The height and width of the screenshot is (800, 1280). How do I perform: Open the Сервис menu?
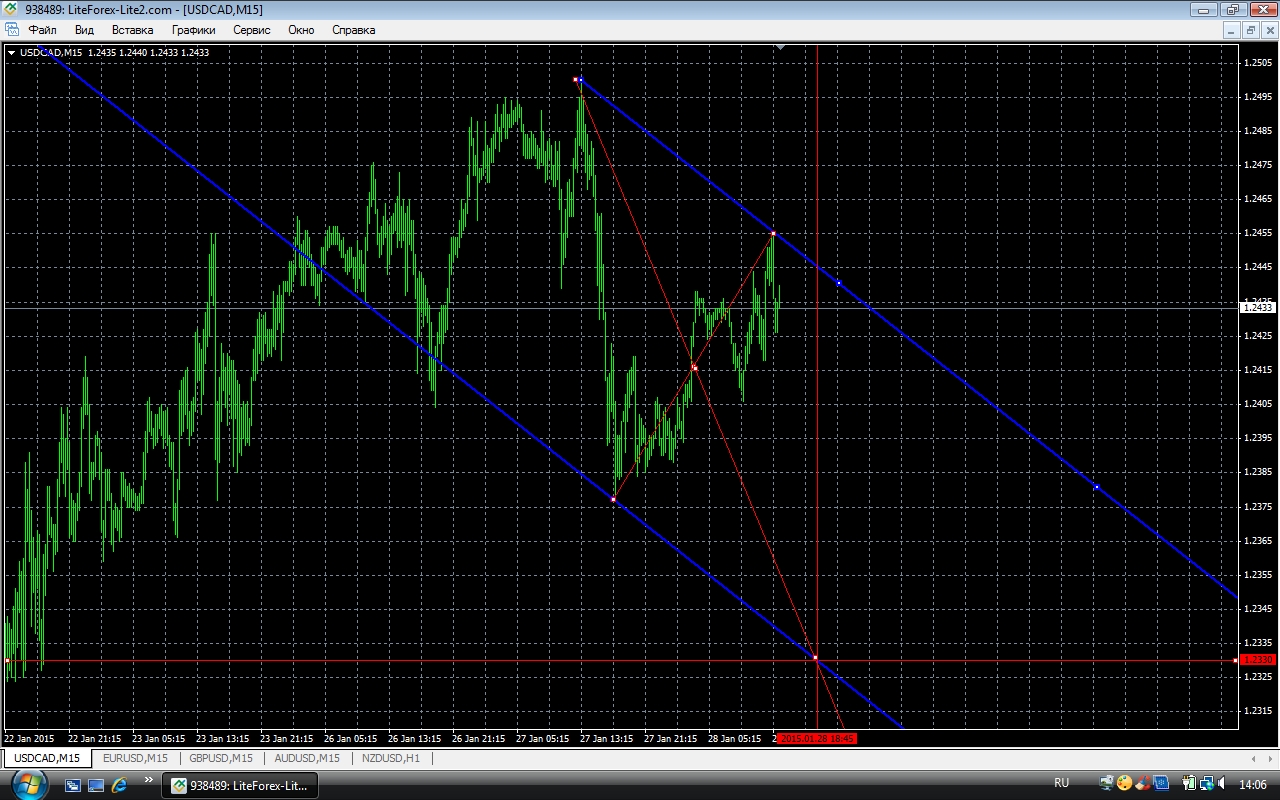(251, 30)
